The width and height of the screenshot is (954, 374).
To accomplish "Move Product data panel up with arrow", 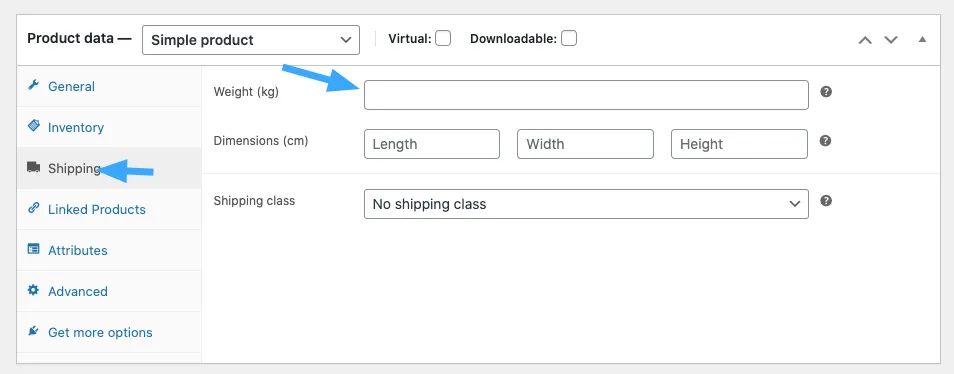I will click(x=865, y=40).
